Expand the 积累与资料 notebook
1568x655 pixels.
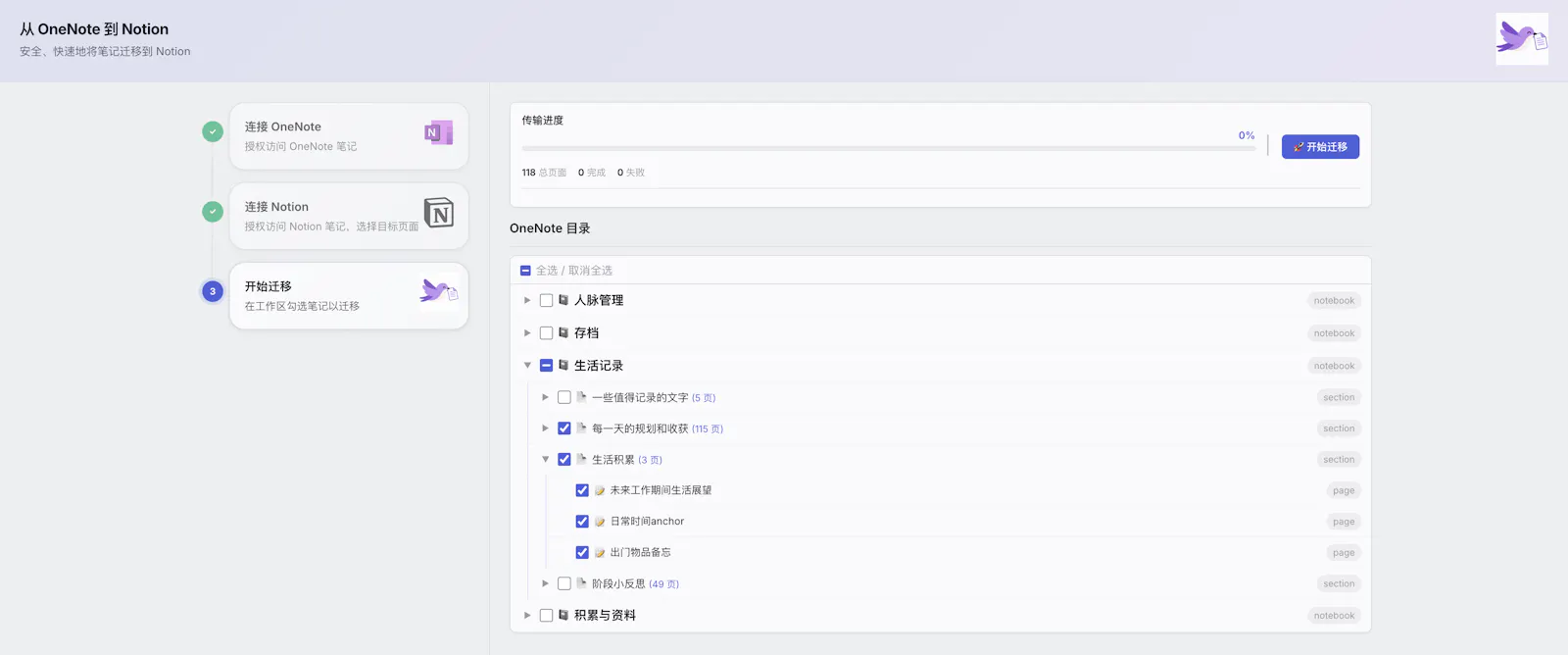point(527,615)
